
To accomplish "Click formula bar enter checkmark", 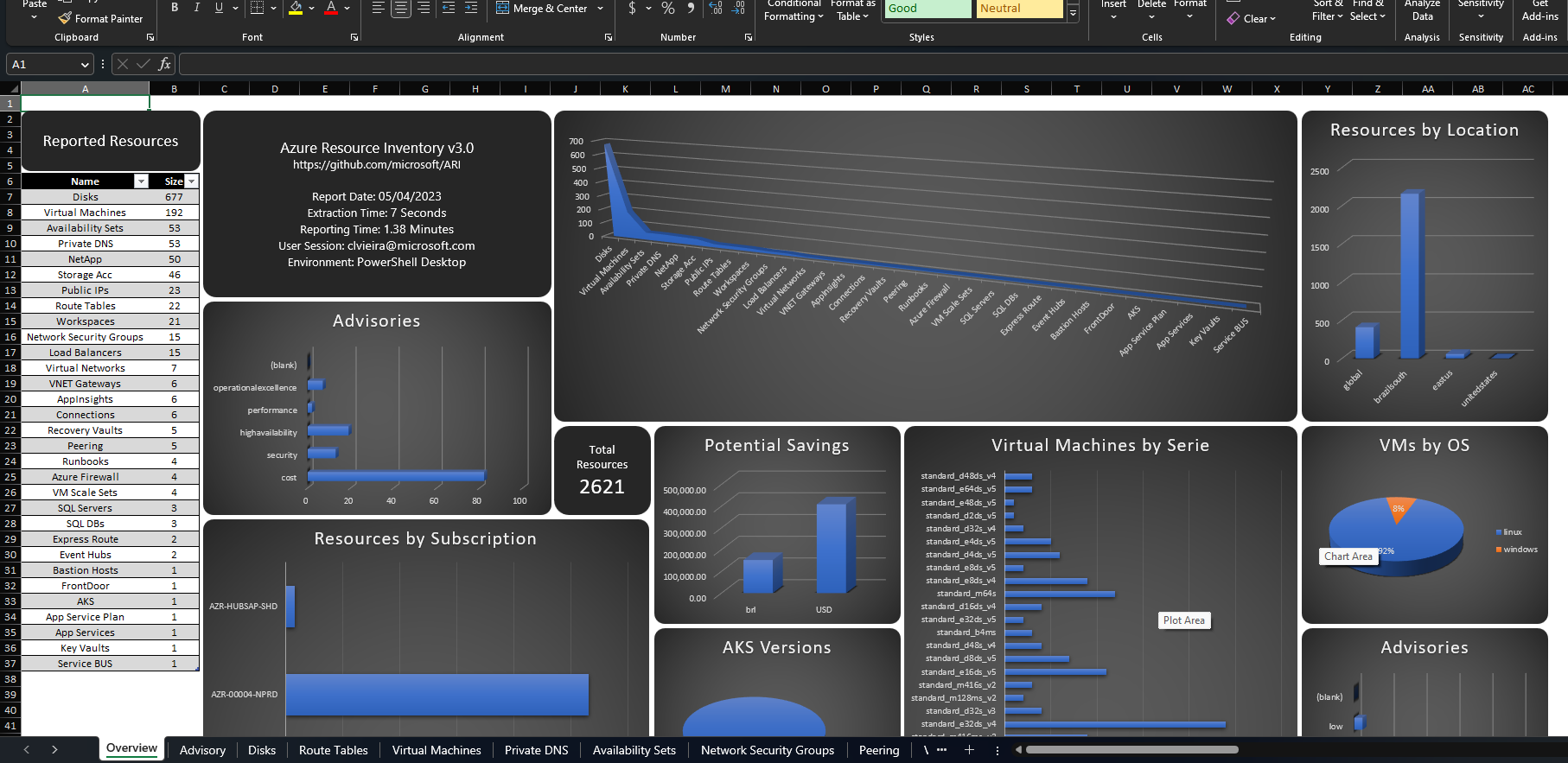I will [x=143, y=64].
